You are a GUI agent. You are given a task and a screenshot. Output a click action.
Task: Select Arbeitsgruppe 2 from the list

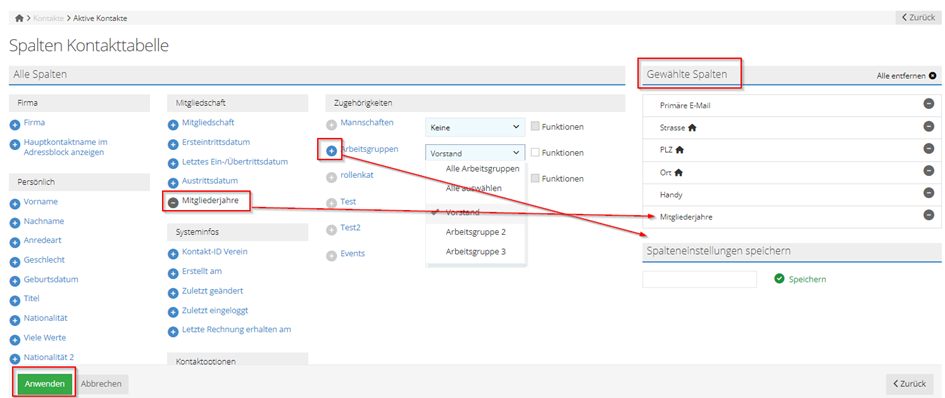coord(476,232)
